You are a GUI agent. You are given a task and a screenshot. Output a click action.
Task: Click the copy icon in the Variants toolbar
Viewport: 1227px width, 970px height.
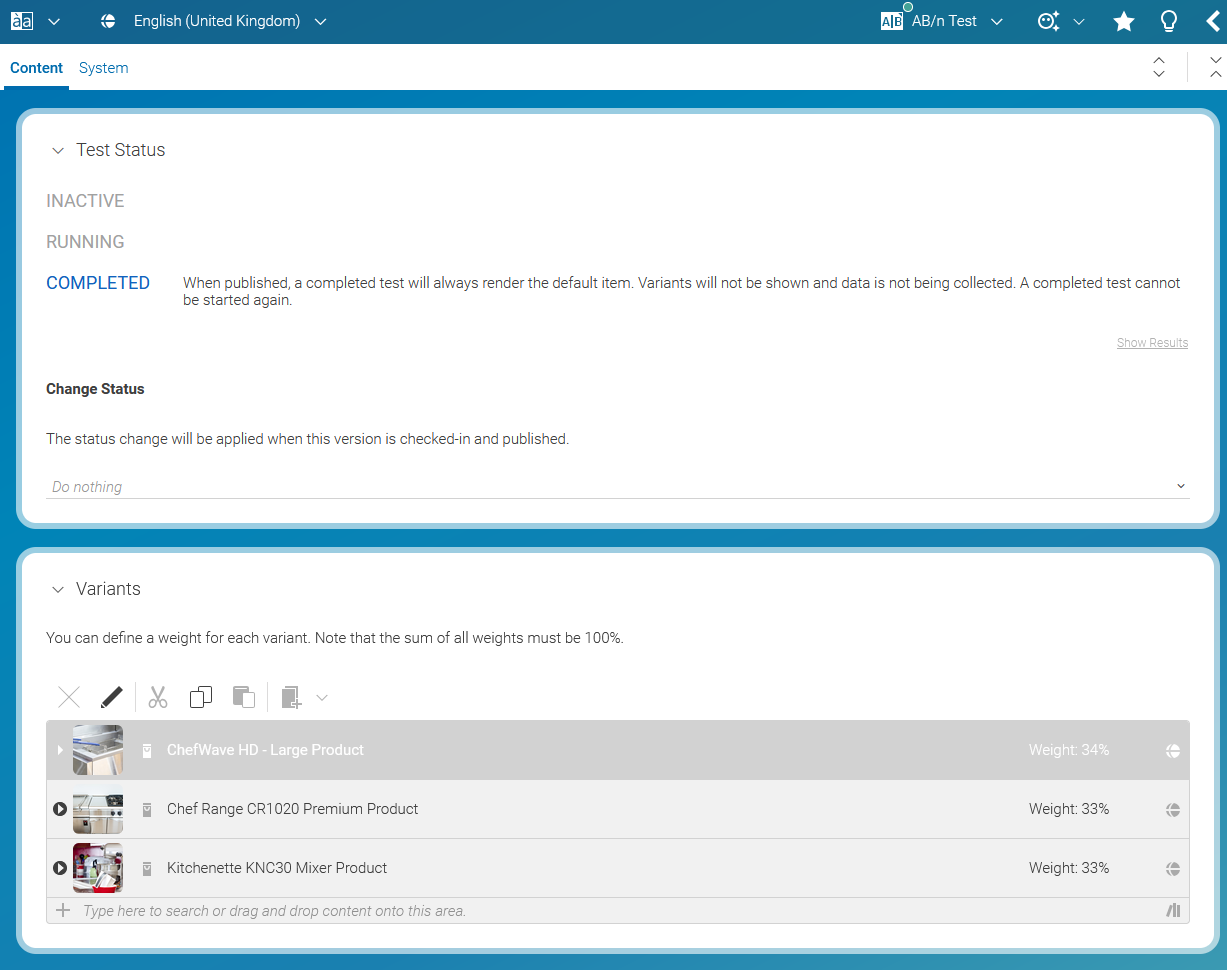tap(200, 697)
